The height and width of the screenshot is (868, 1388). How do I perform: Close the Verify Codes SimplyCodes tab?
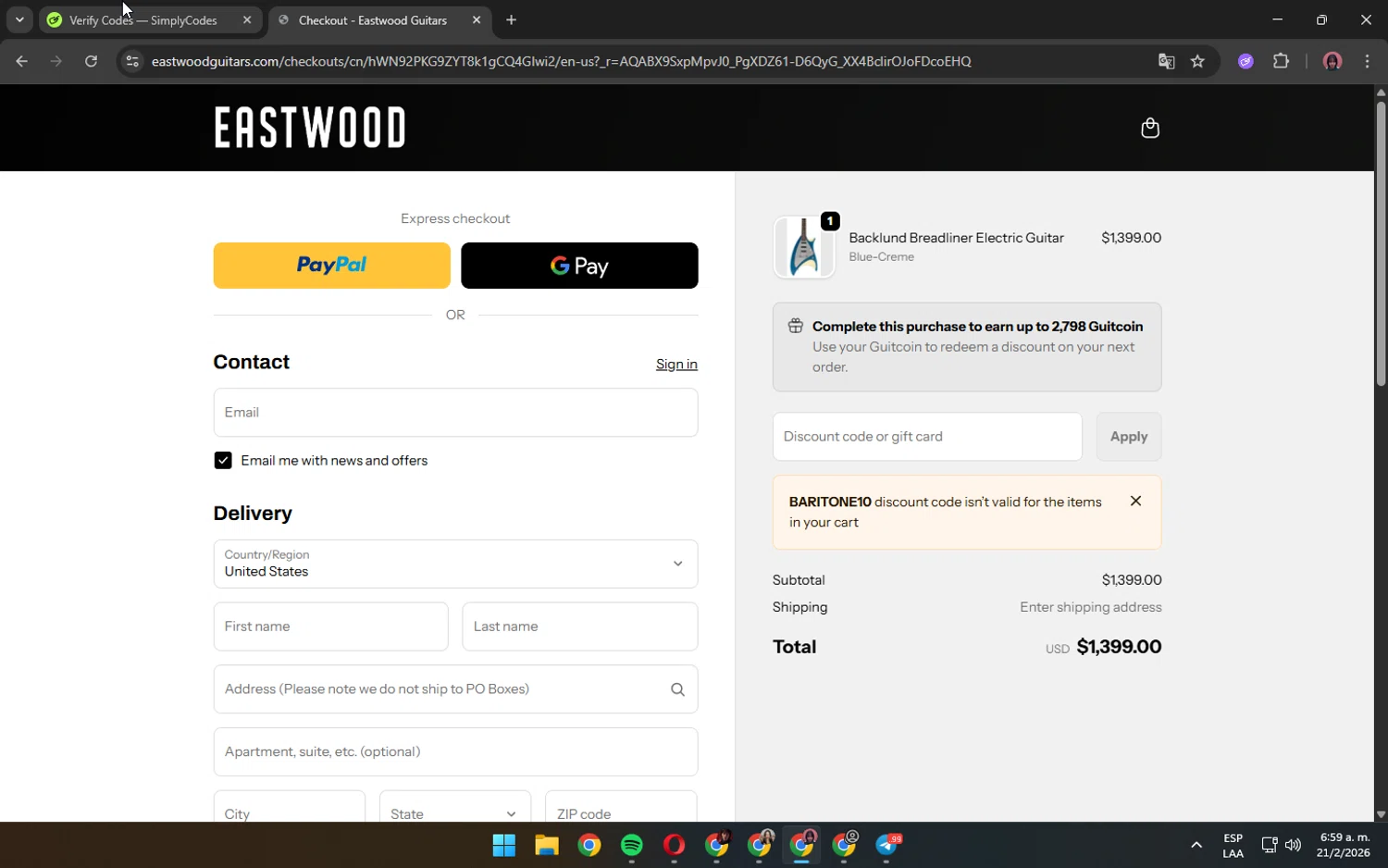click(x=247, y=19)
